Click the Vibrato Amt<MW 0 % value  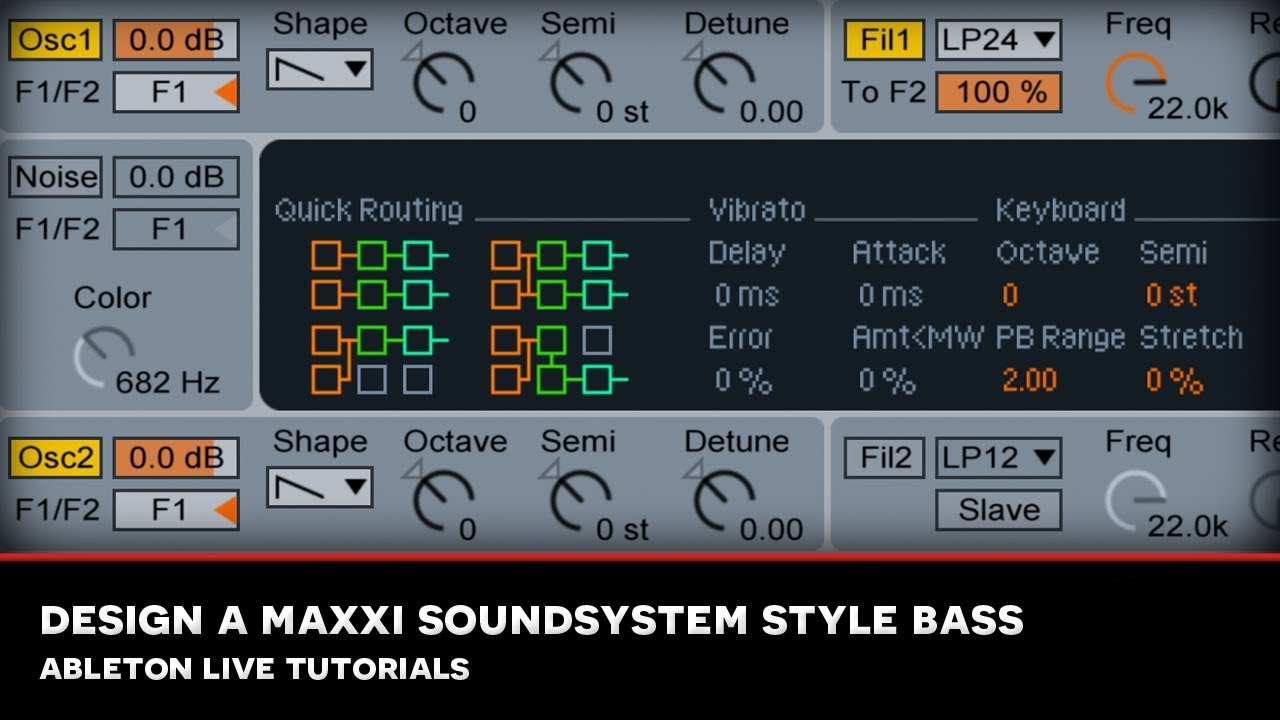tap(887, 380)
